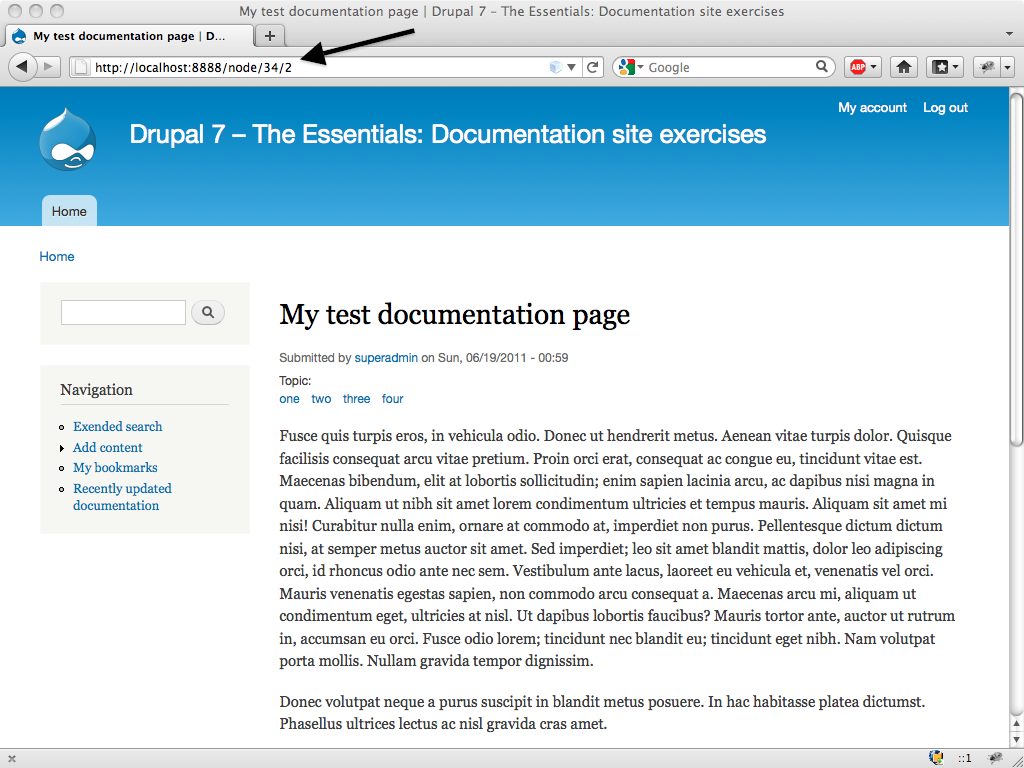
Task: Open the URL bar history dropdown arrow
Action: coord(572,67)
